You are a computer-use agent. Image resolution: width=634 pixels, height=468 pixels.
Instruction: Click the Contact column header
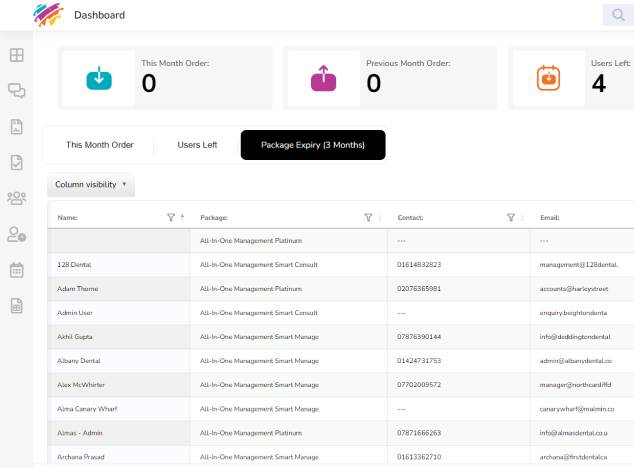410,218
